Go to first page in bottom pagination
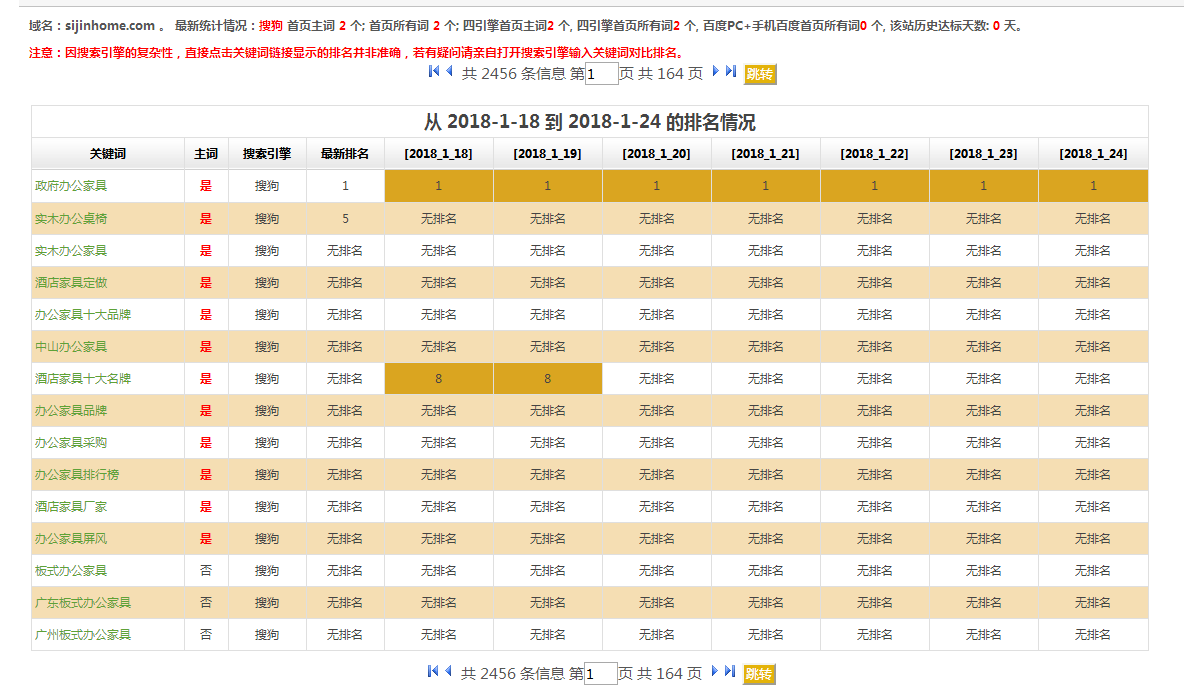Screen dimensions: 1186x693 click(x=434, y=672)
